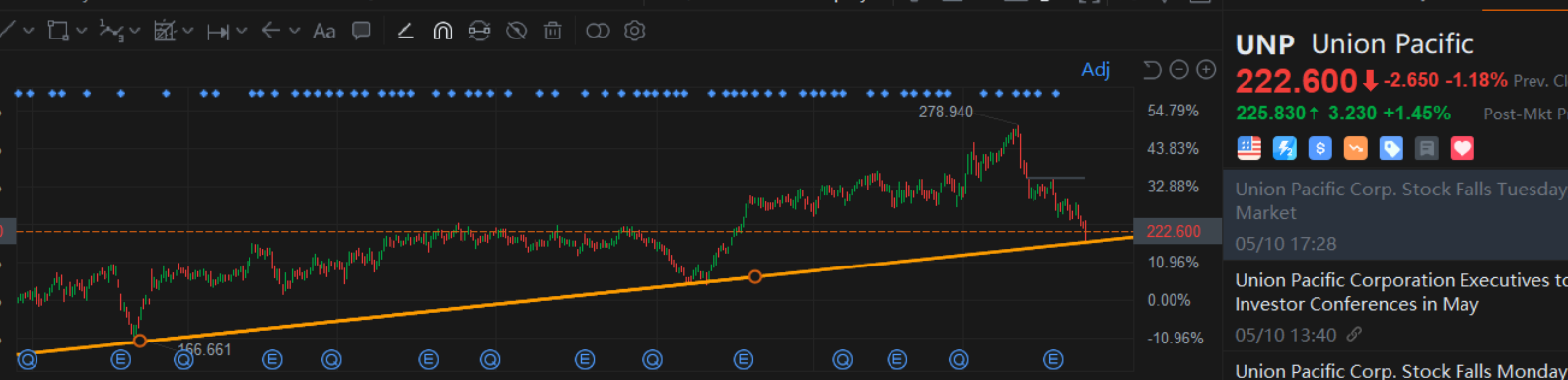The height and width of the screenshot is (380, 1568).
Task: Click the red heart watchlist icon
Action: (x=1462, y=148)
